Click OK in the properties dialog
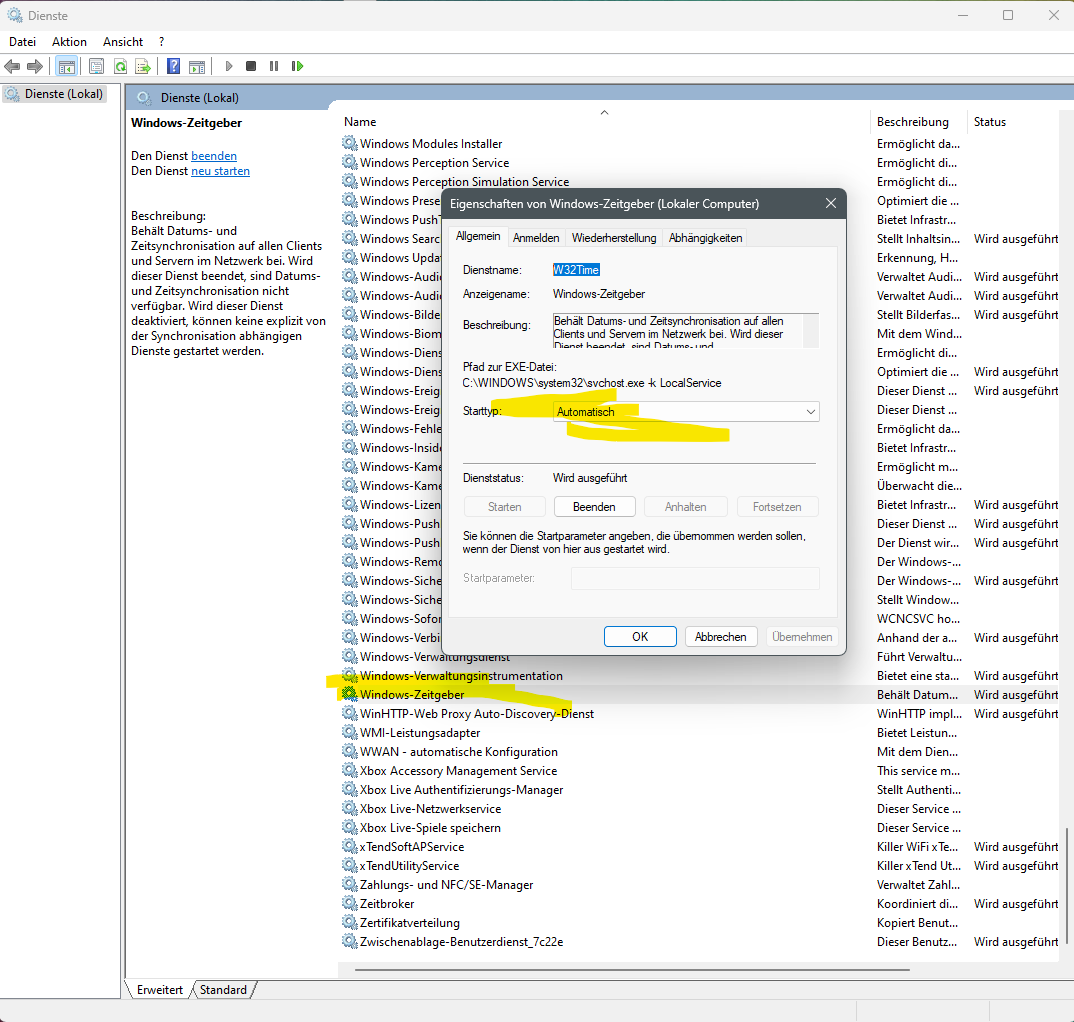This screenshot has width=1074, height=1022. (x=640, y=636)
